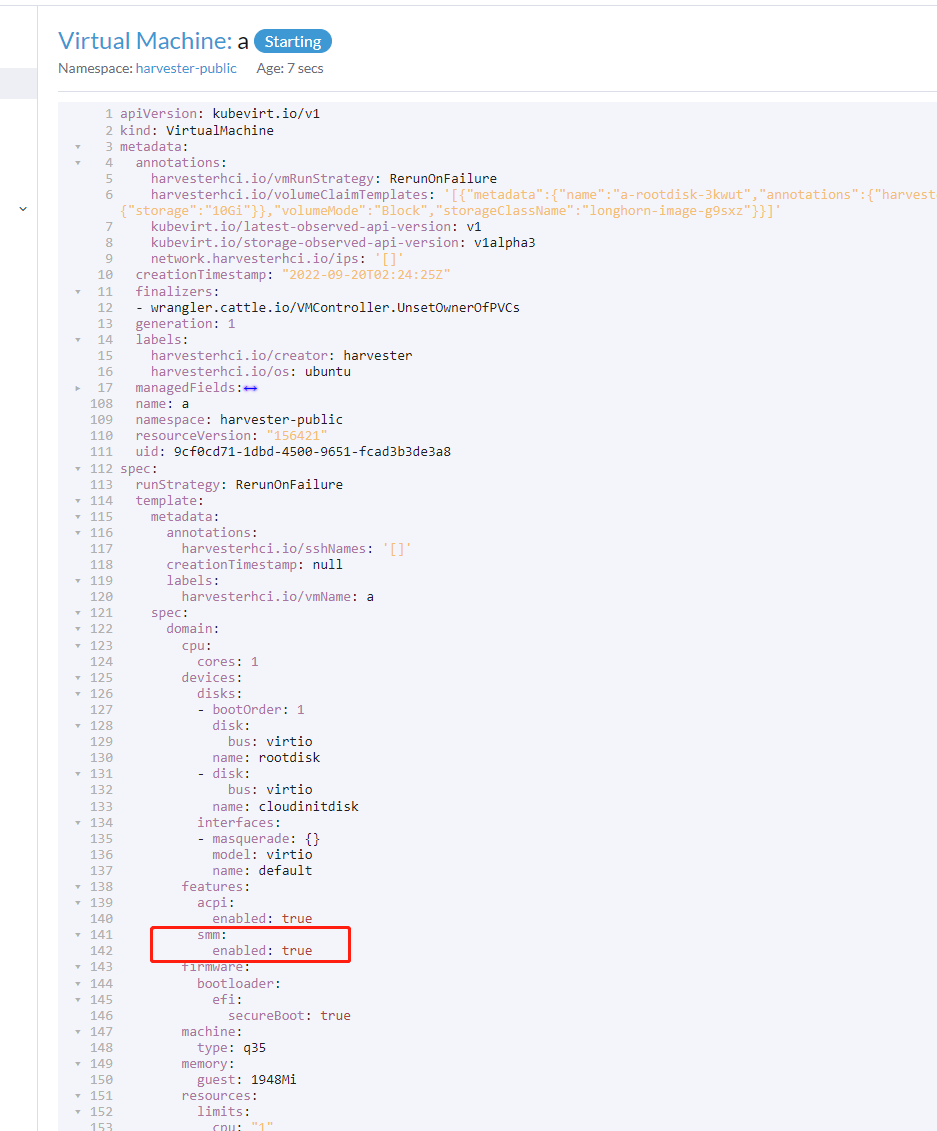Click the network.harvesterhci.io/ips line
The width and height of the screenshot is (937, 1131).
coord(278,258)
